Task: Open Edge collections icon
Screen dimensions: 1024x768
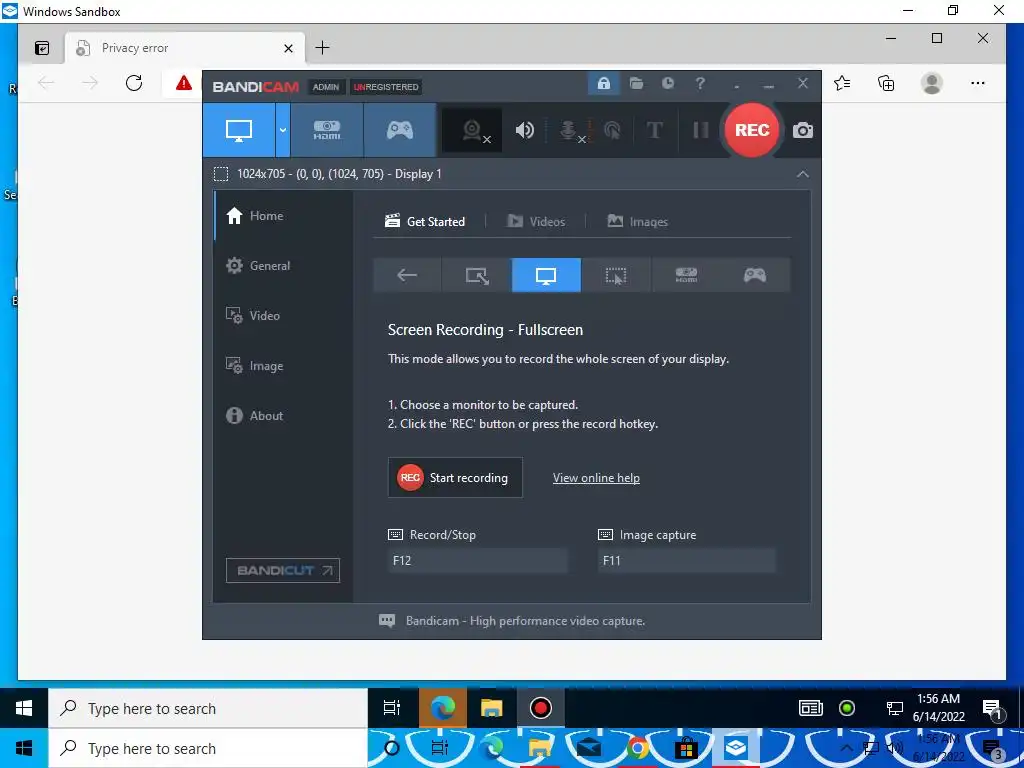Action: [x=886, y=83]
